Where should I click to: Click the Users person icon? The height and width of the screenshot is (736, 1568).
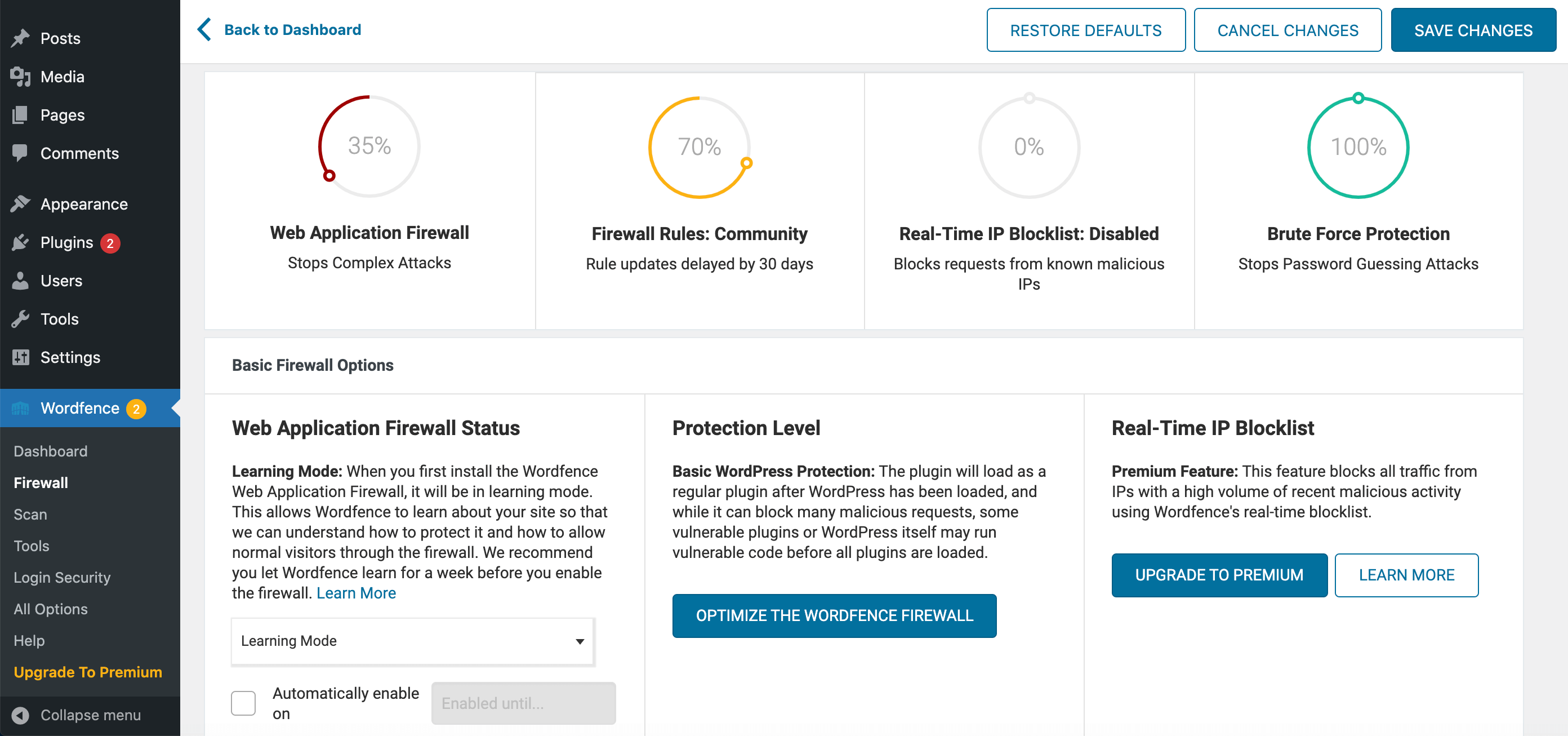click(x=20, y=281)
